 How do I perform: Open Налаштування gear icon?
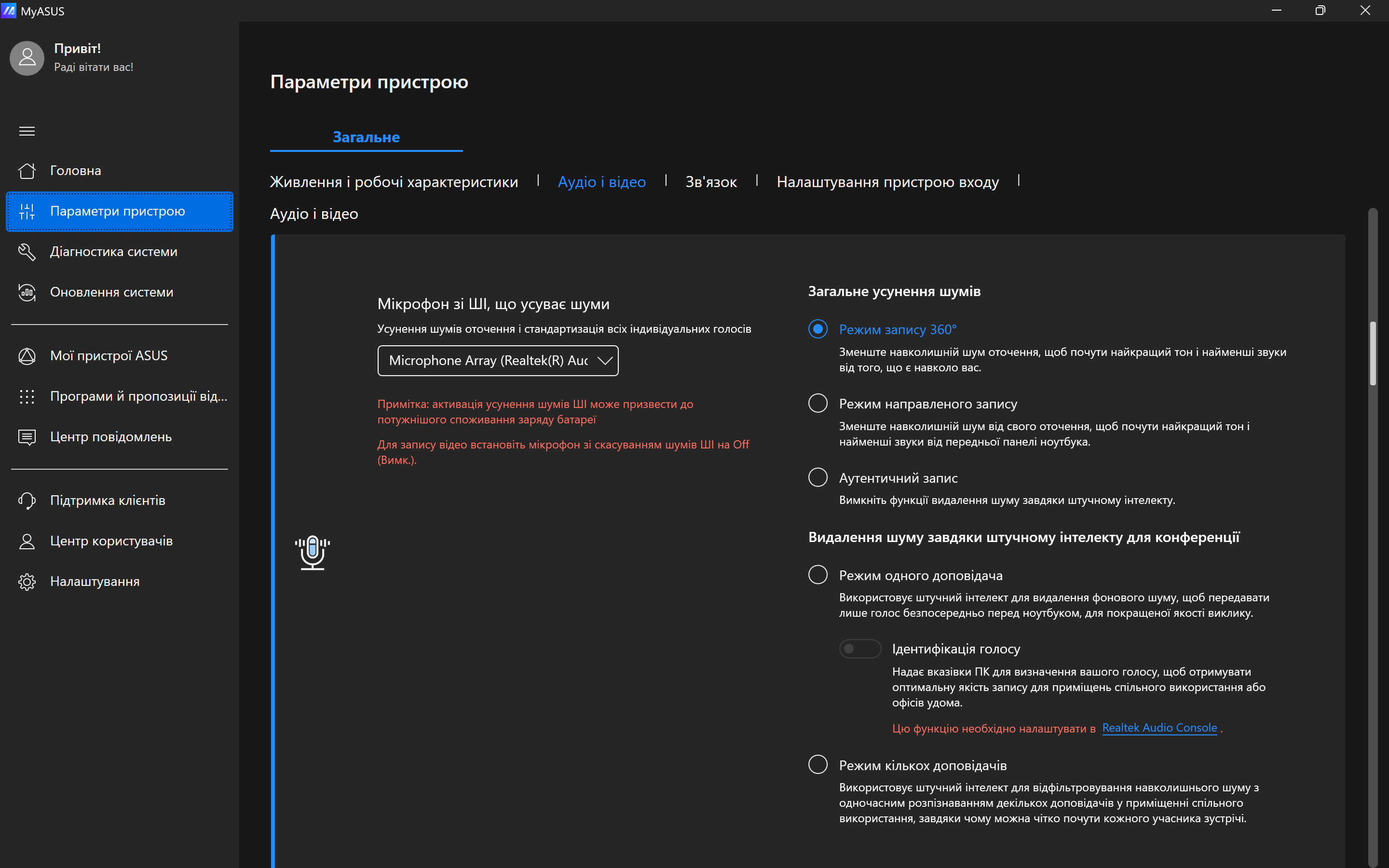(27, 582)
